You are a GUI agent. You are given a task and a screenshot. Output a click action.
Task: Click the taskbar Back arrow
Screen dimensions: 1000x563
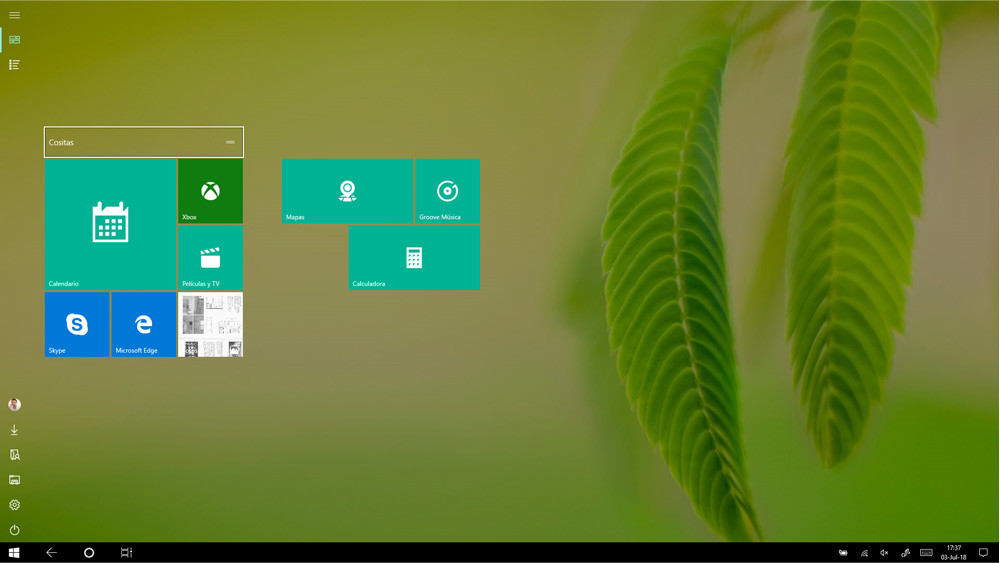[x=52, y=552]
